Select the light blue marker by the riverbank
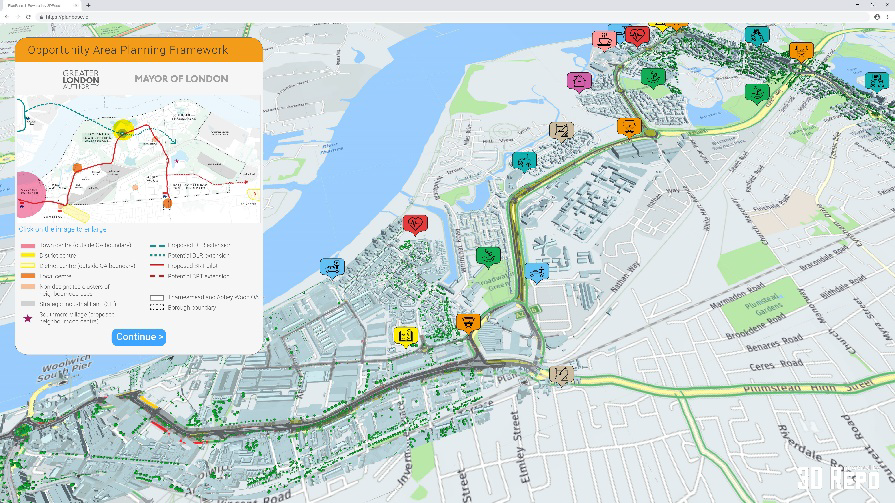Screen dimensions: 895x503 pyautogui.click(x=332, y=266)
